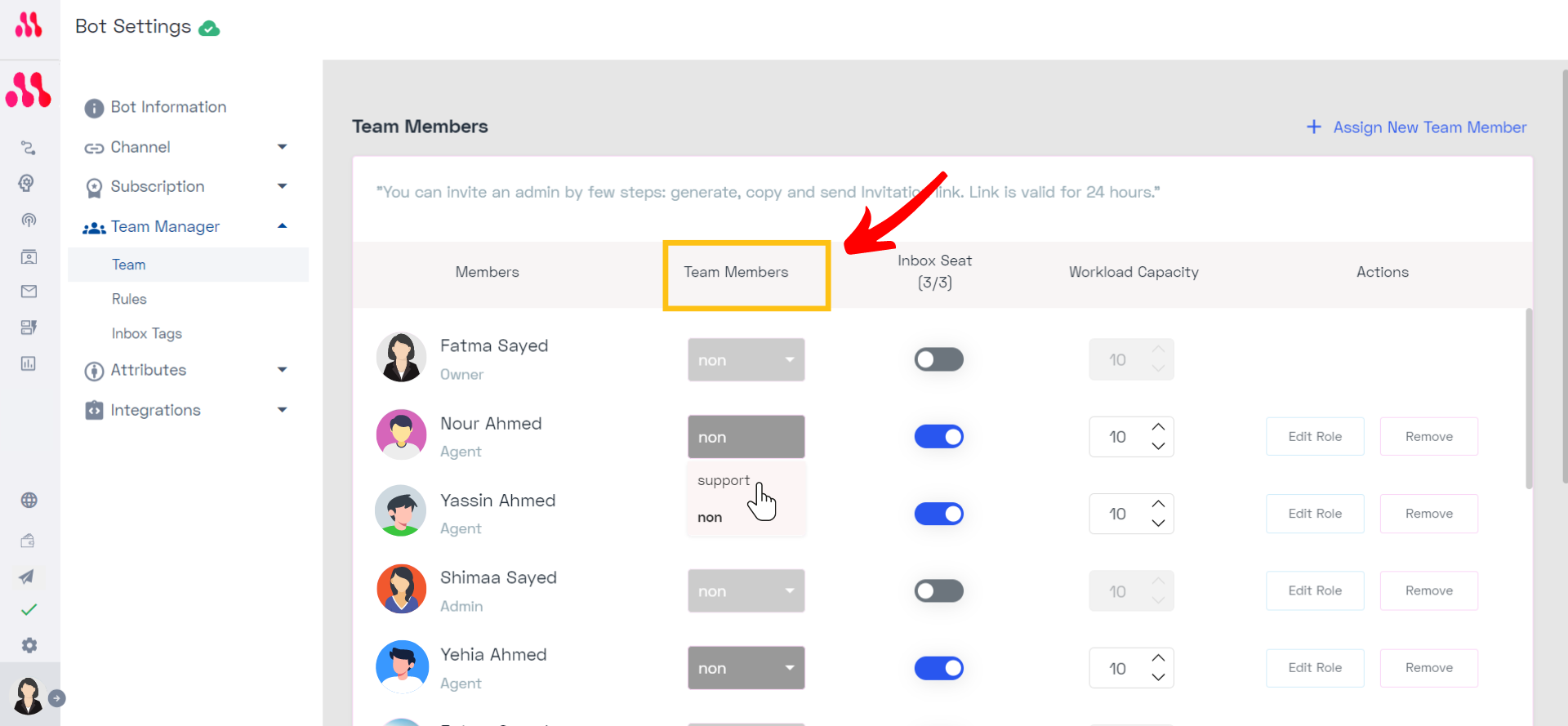The image size is (1568, 726).
Task: Open the broadcast antenna icon in left rail
Action: coord(29,220)
